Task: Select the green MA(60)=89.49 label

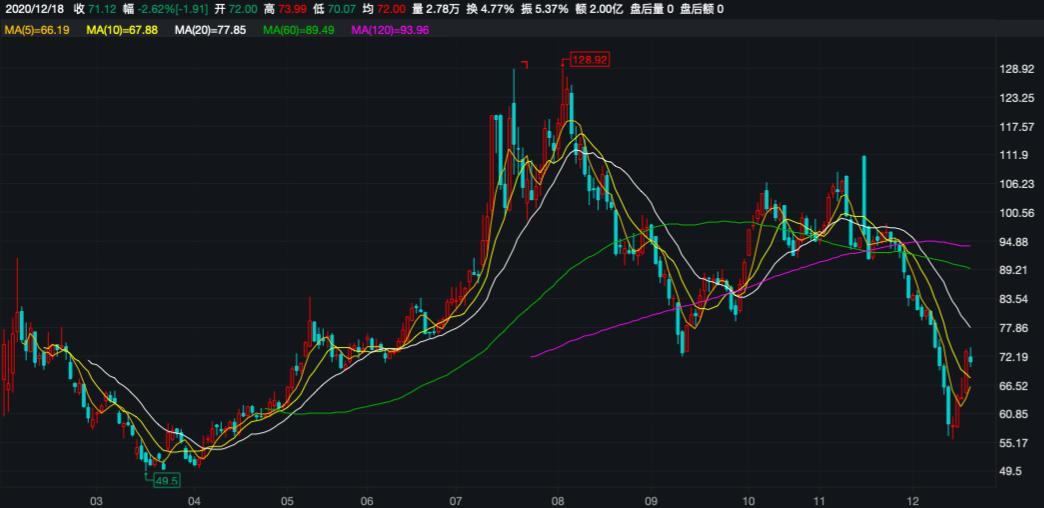Action: tap(298, 31)
